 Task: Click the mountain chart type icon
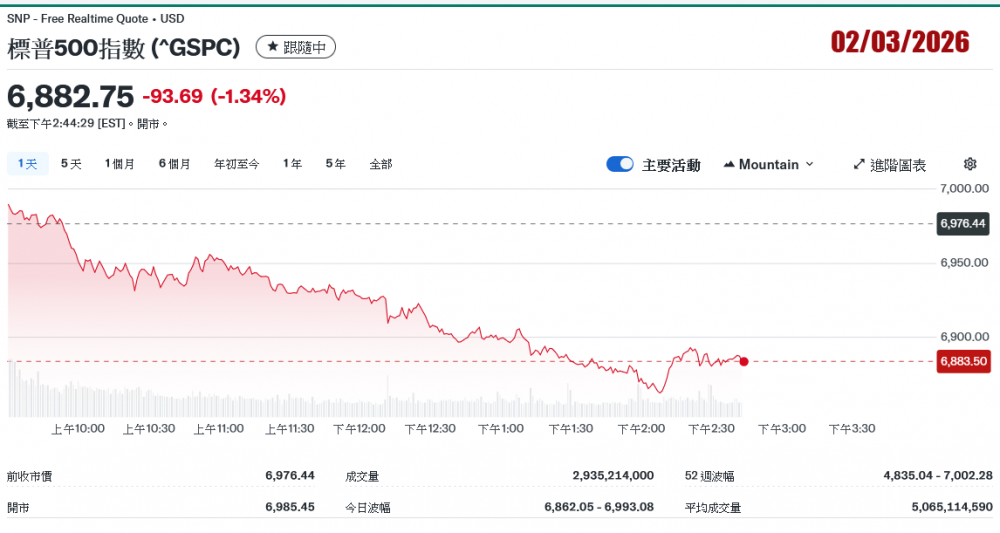728,164
